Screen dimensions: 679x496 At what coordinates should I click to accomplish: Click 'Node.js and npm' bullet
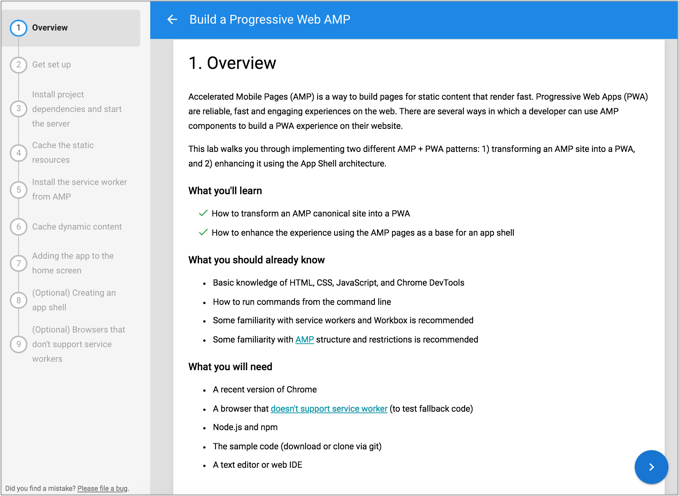pos(245,427)
